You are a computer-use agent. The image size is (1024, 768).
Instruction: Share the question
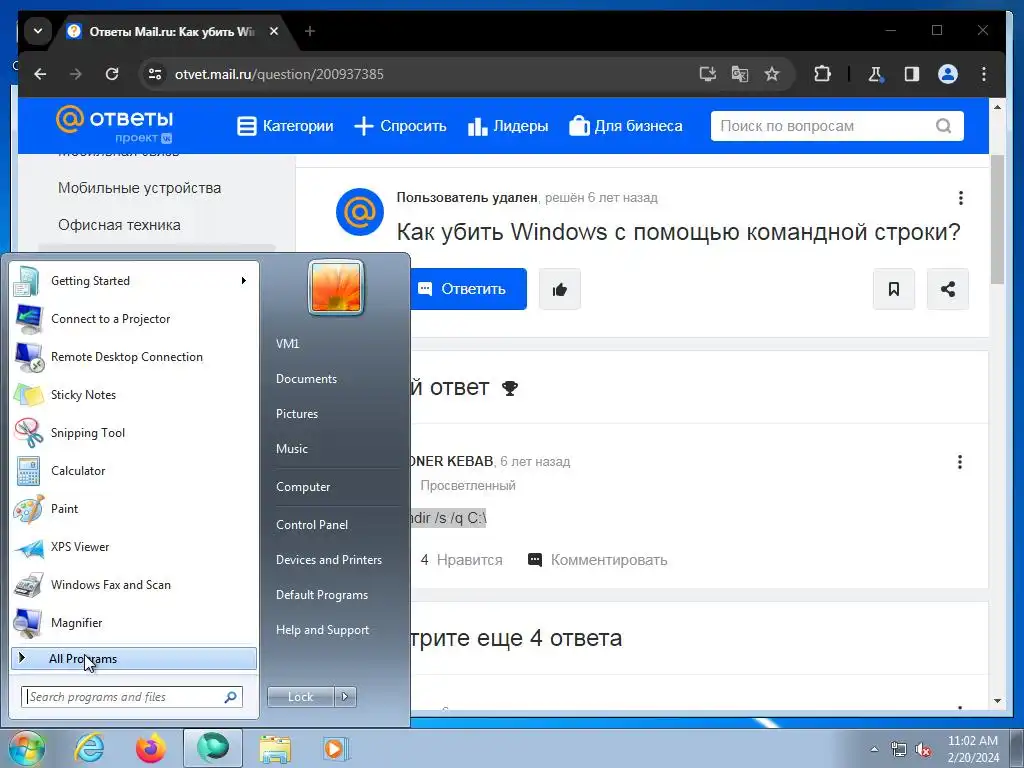948,289
